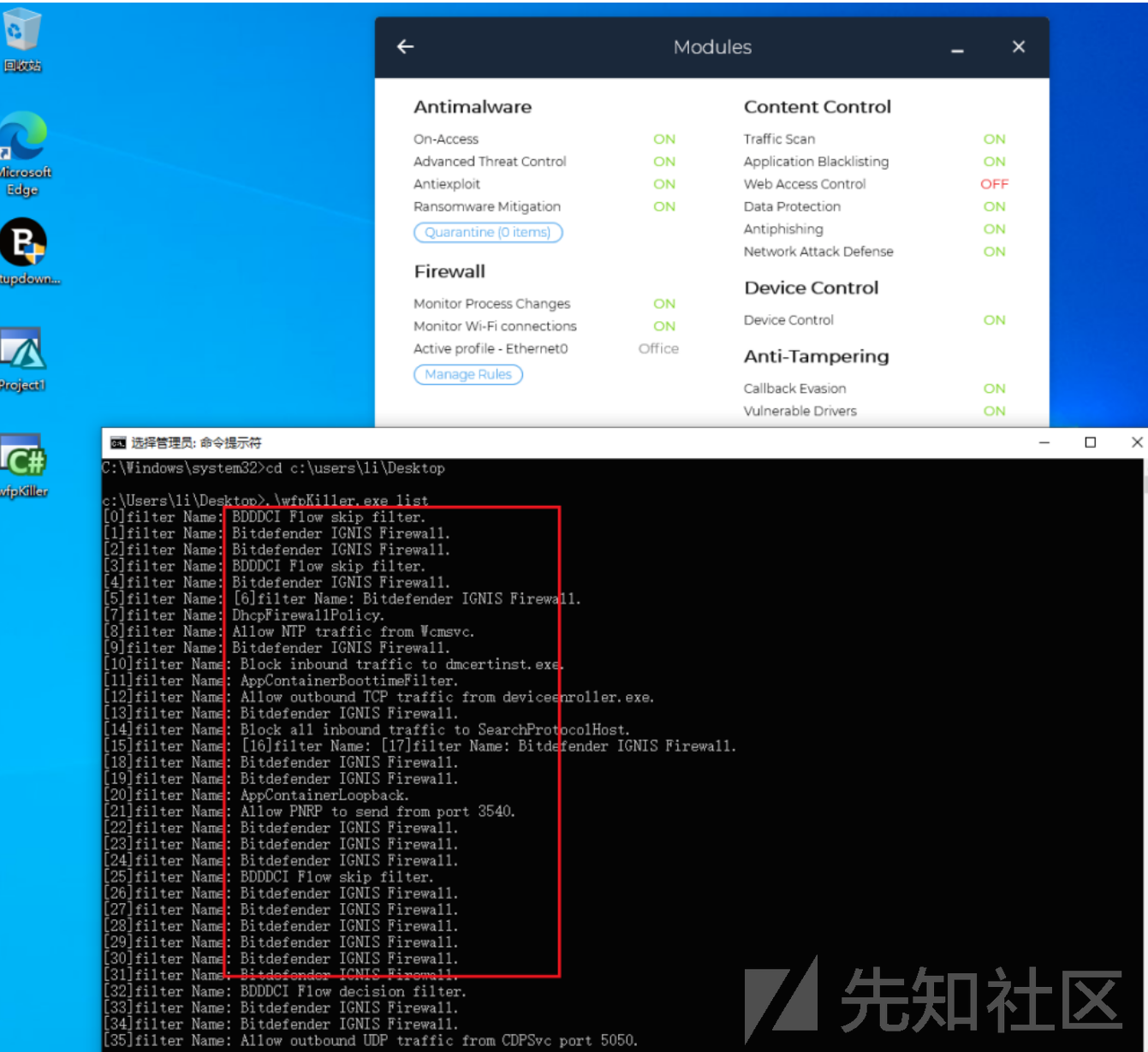
Task: Click filter [25] BDDDCI Flow skip filter line
Action: tap(268, 877)
